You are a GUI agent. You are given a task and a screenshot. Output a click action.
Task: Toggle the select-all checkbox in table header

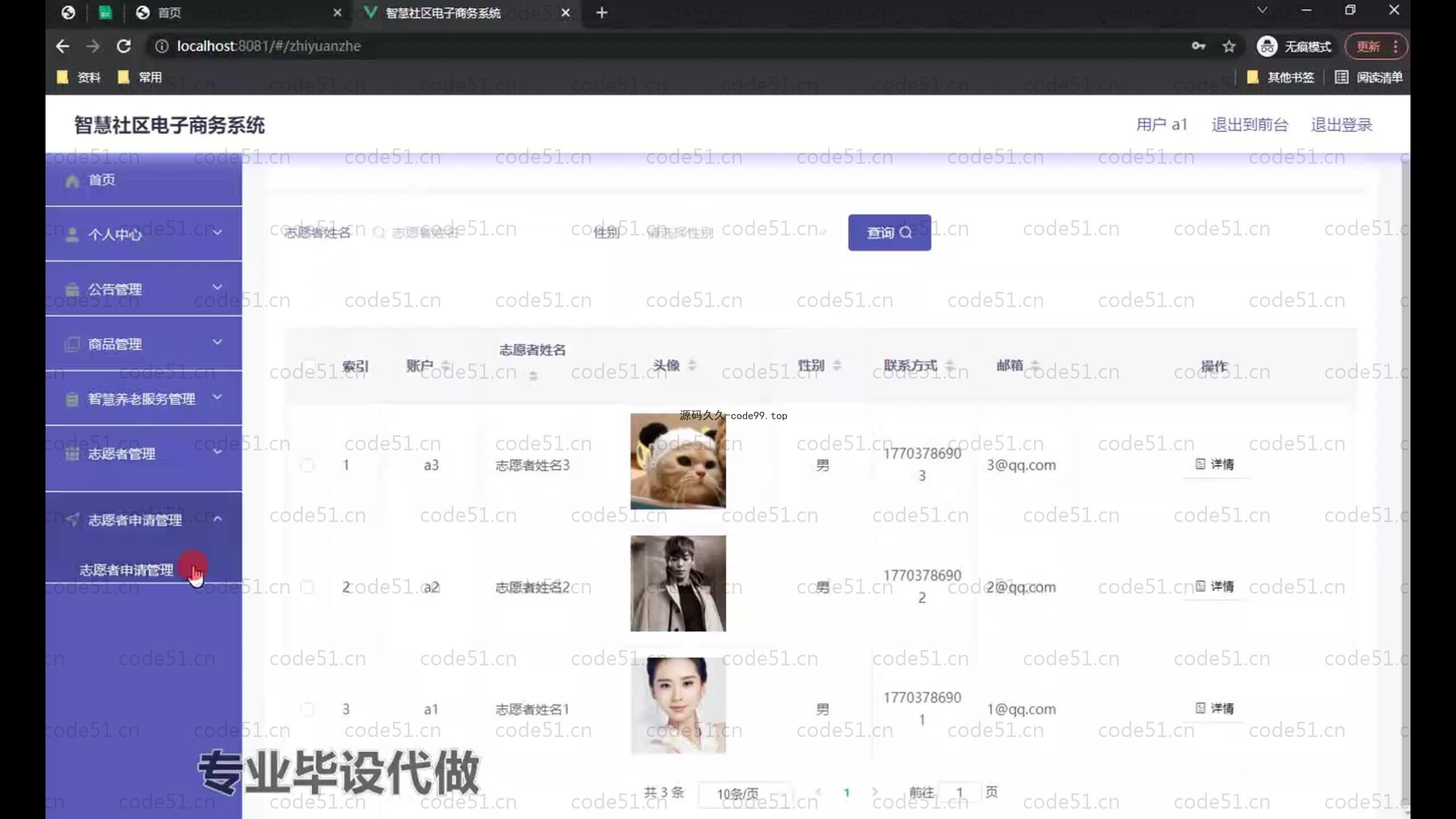(308, 366)
